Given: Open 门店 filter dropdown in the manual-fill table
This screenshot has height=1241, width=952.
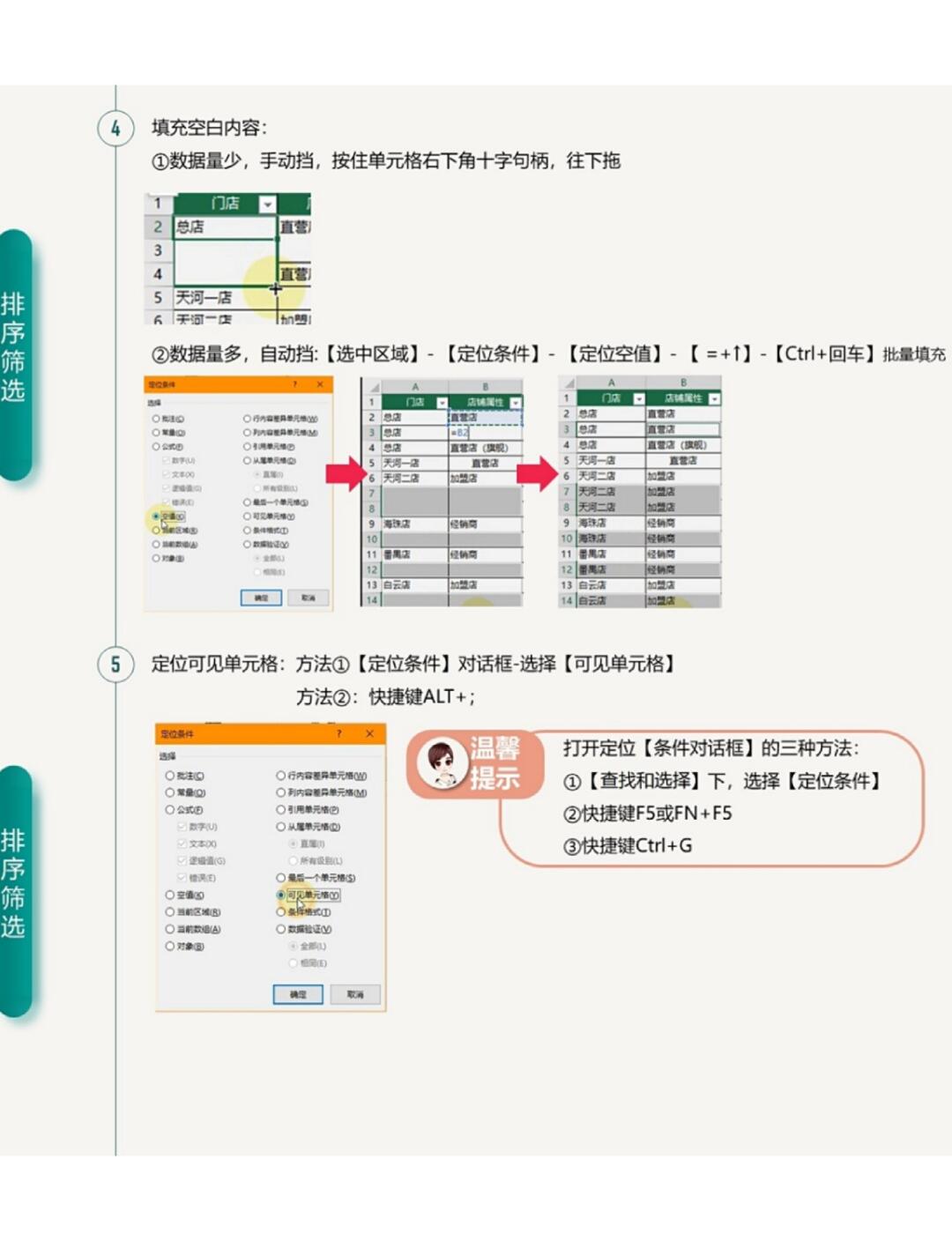Looking at the screenshot, I should pyautogui.click(x=267, y=204).
